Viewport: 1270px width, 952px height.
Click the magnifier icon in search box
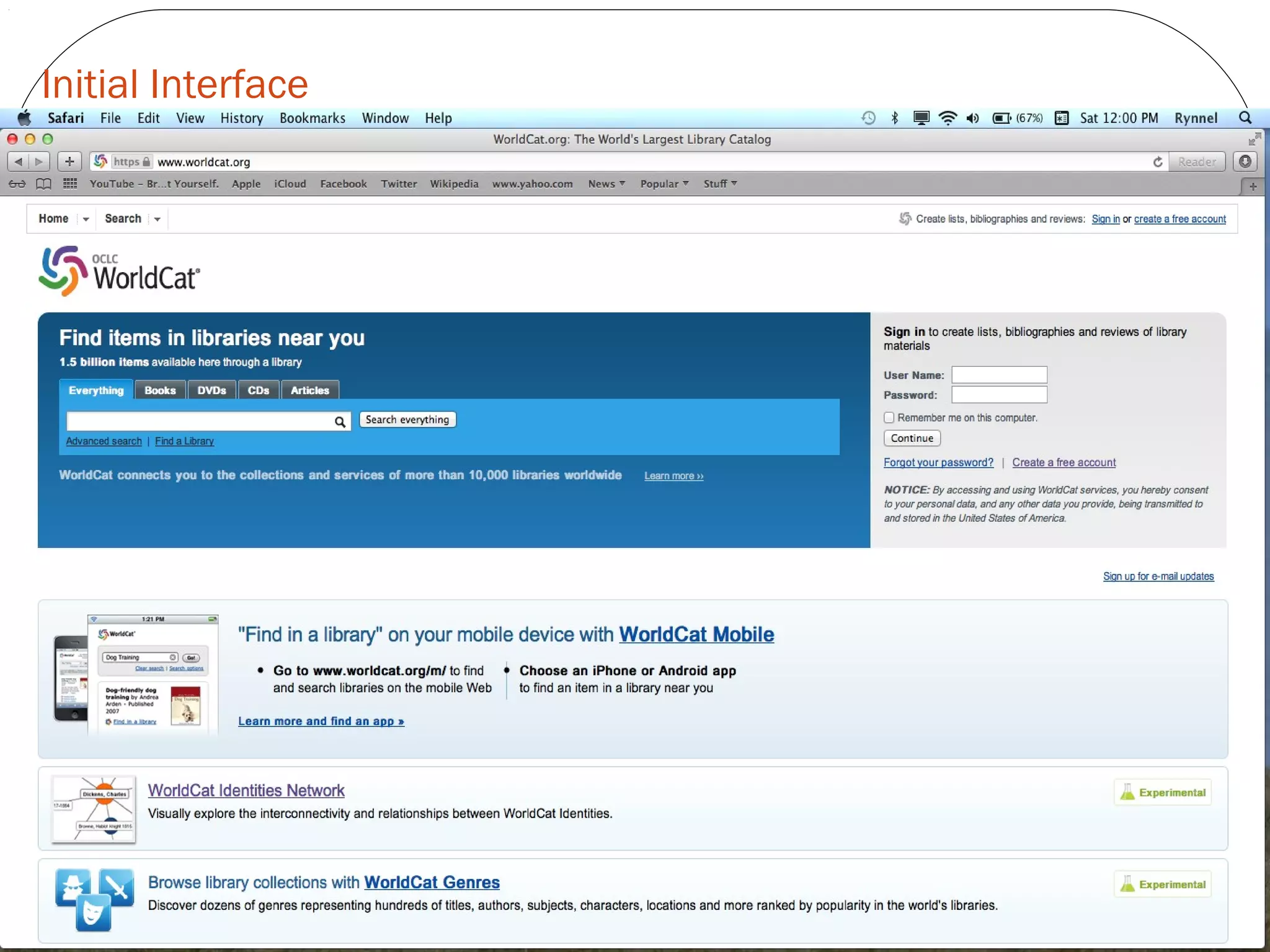340,422
